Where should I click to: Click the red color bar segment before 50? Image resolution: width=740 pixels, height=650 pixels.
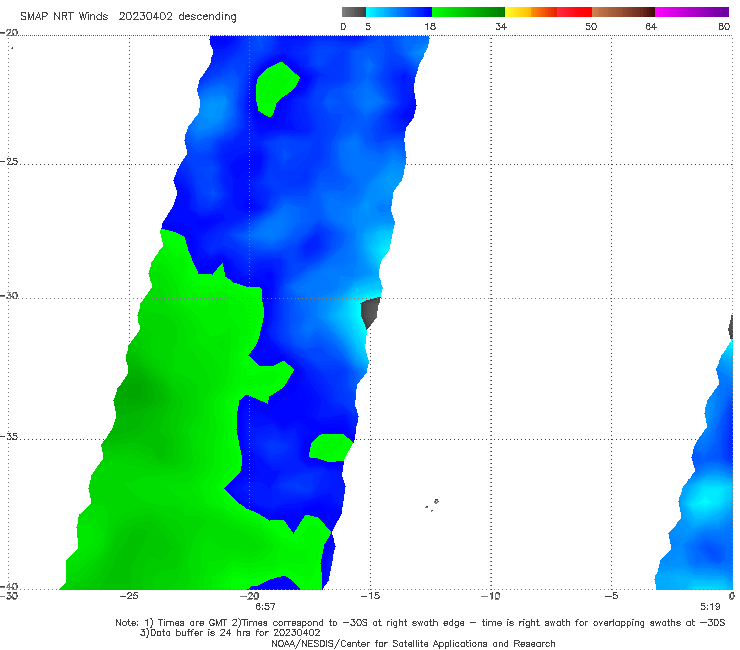[574, 12]
